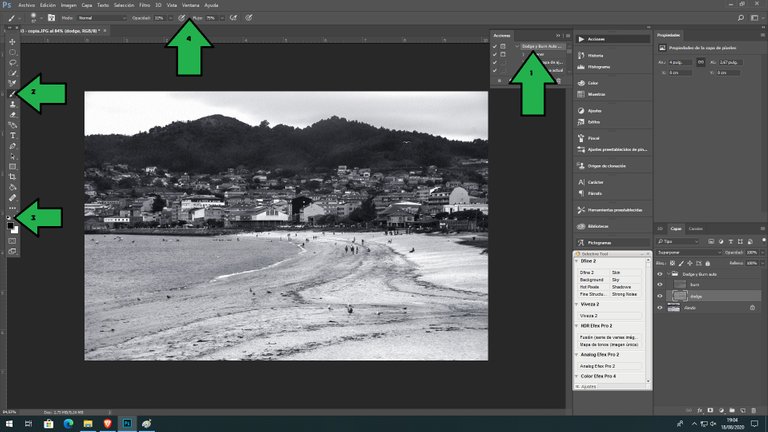Viewport: 768px width, 432px height.
Task: Open the Superponer blend mode dropdown
Action: tap(690, 252)
